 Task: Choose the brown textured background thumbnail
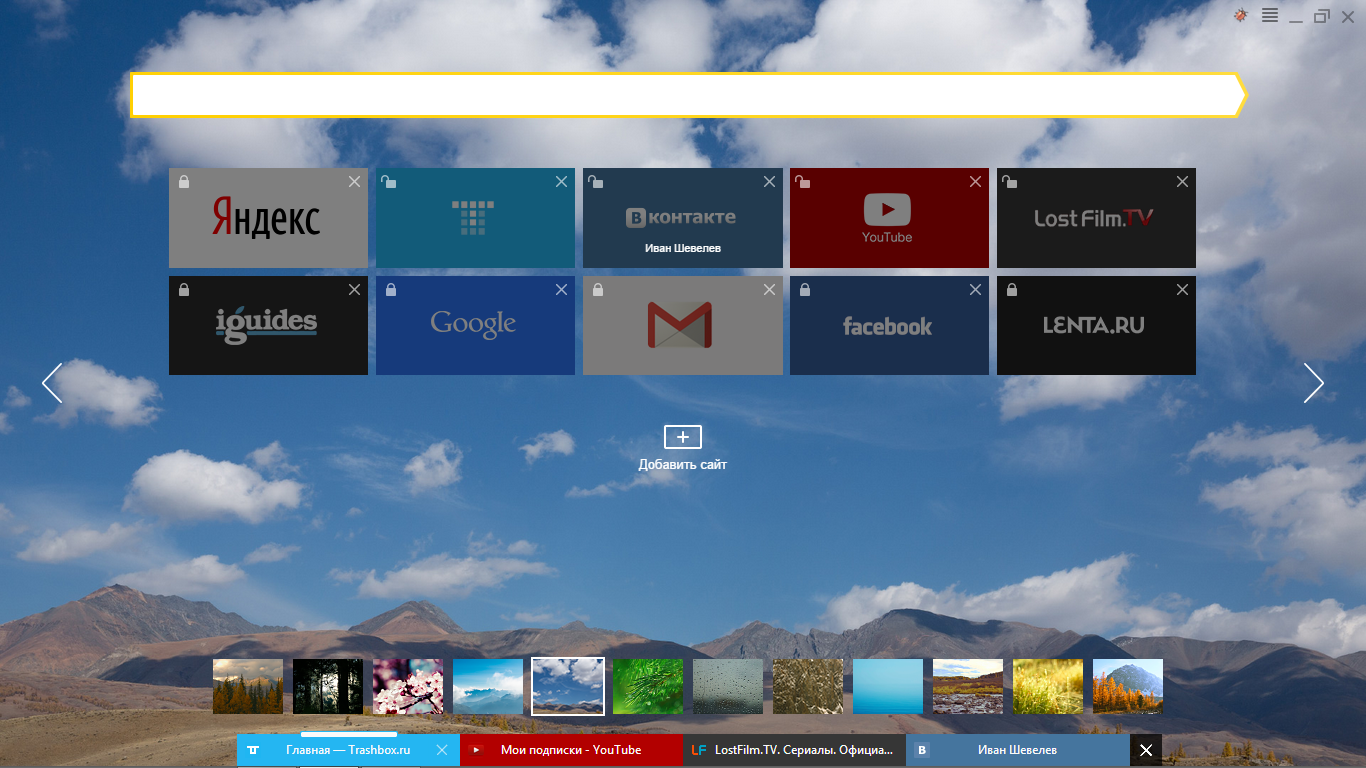pyautogui.click(x=808, y=686)
